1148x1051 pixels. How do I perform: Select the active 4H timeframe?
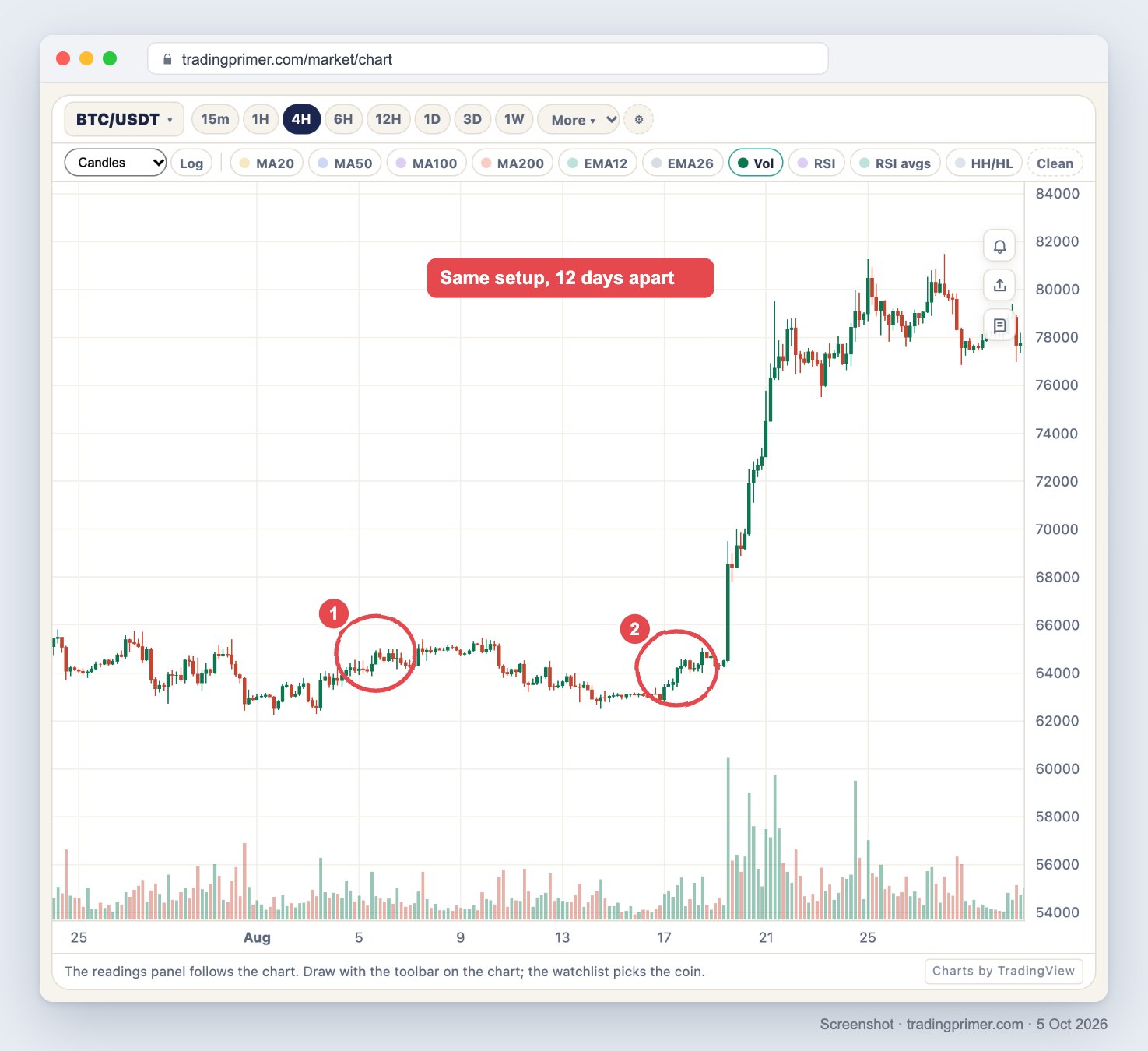tap(301, 119)
